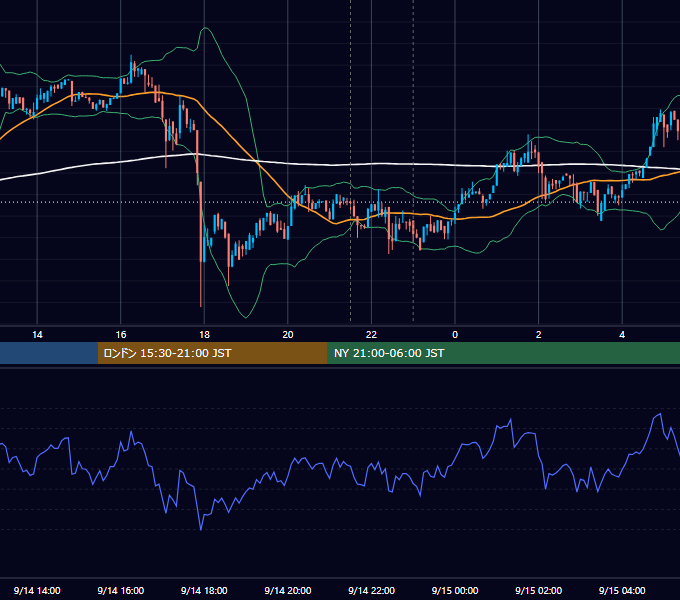The height and width of the screenshot is (600, 680).
Task: Click the upper Bollinger band peak near 18:00
Action: point(205,28)
